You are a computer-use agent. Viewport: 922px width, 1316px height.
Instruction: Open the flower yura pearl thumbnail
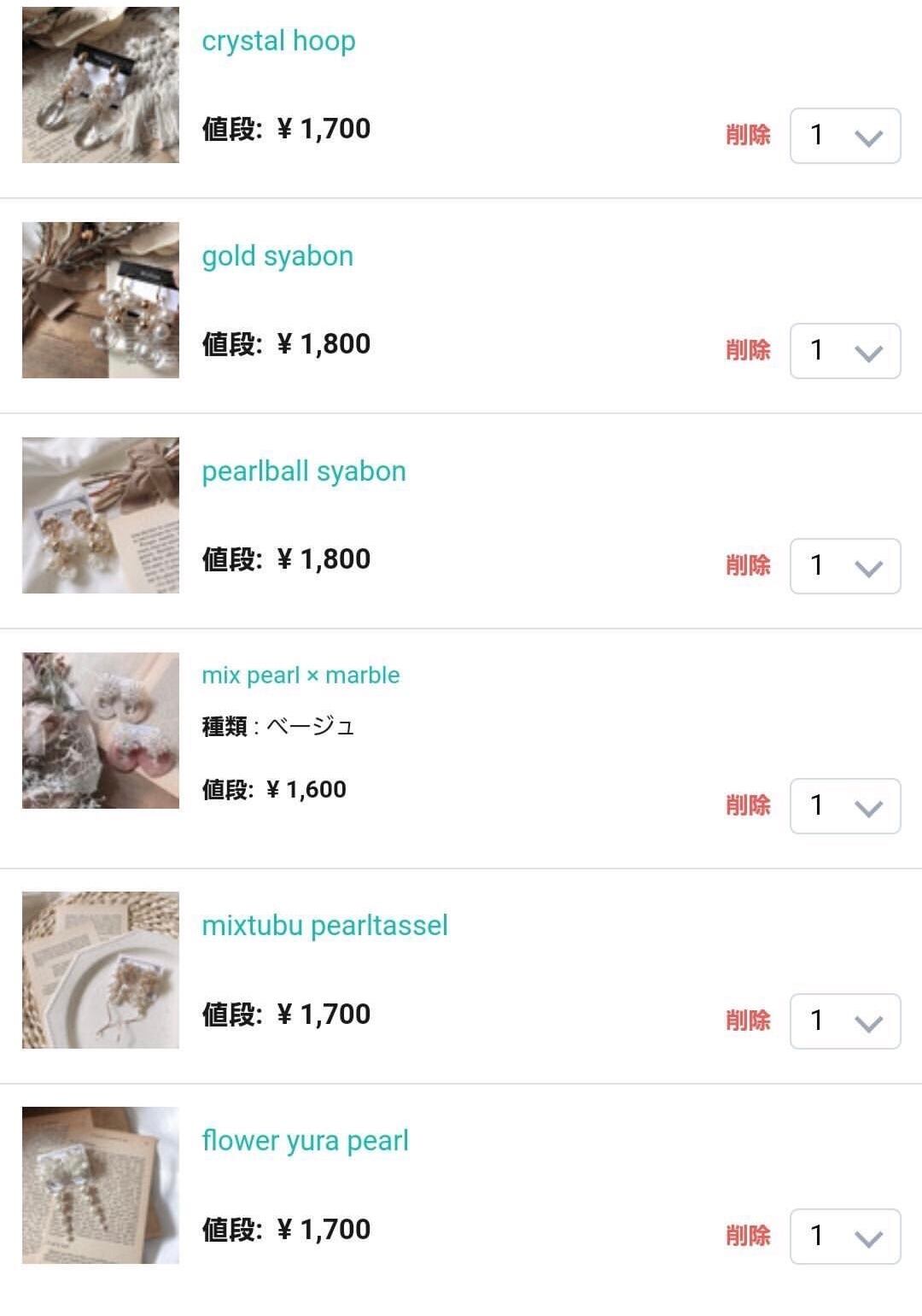point(101,1185)
